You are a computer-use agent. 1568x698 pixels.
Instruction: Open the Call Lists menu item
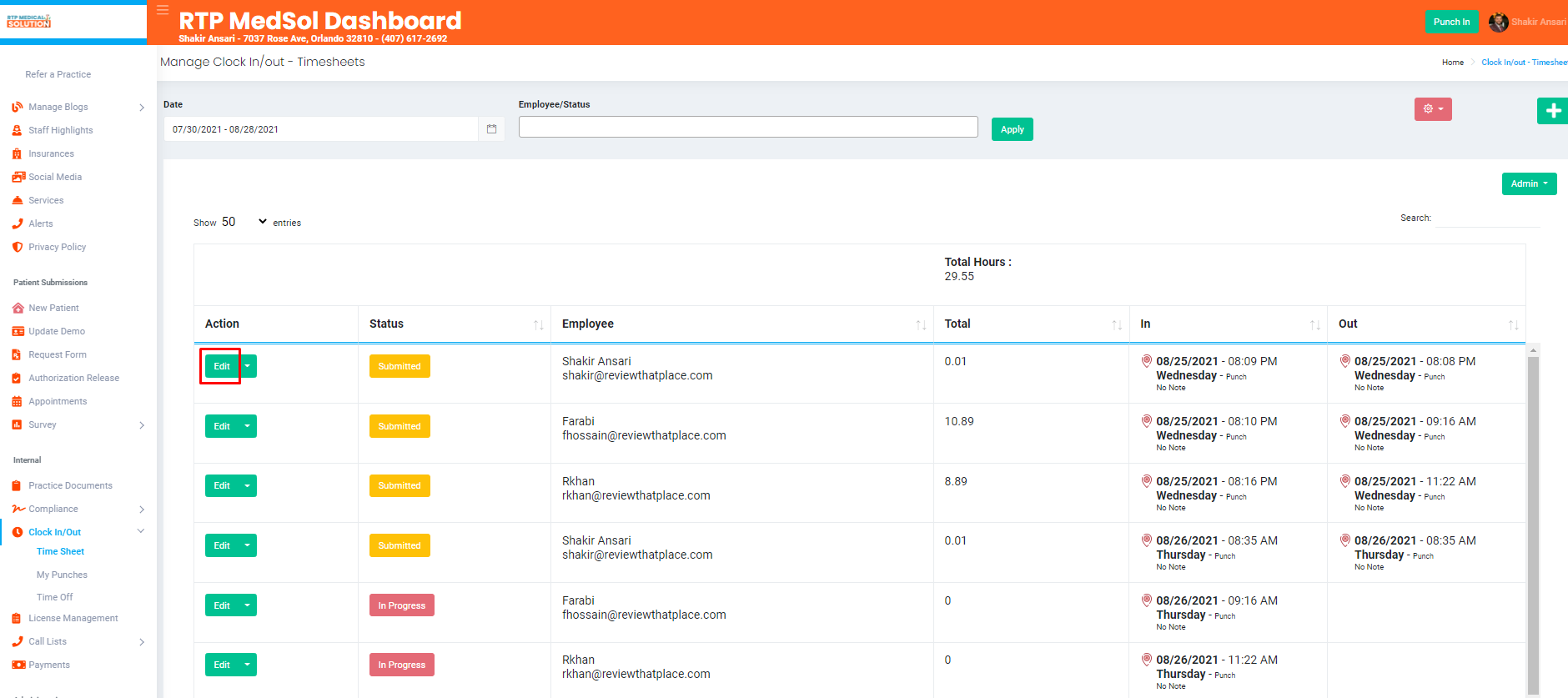click(48, 641)
